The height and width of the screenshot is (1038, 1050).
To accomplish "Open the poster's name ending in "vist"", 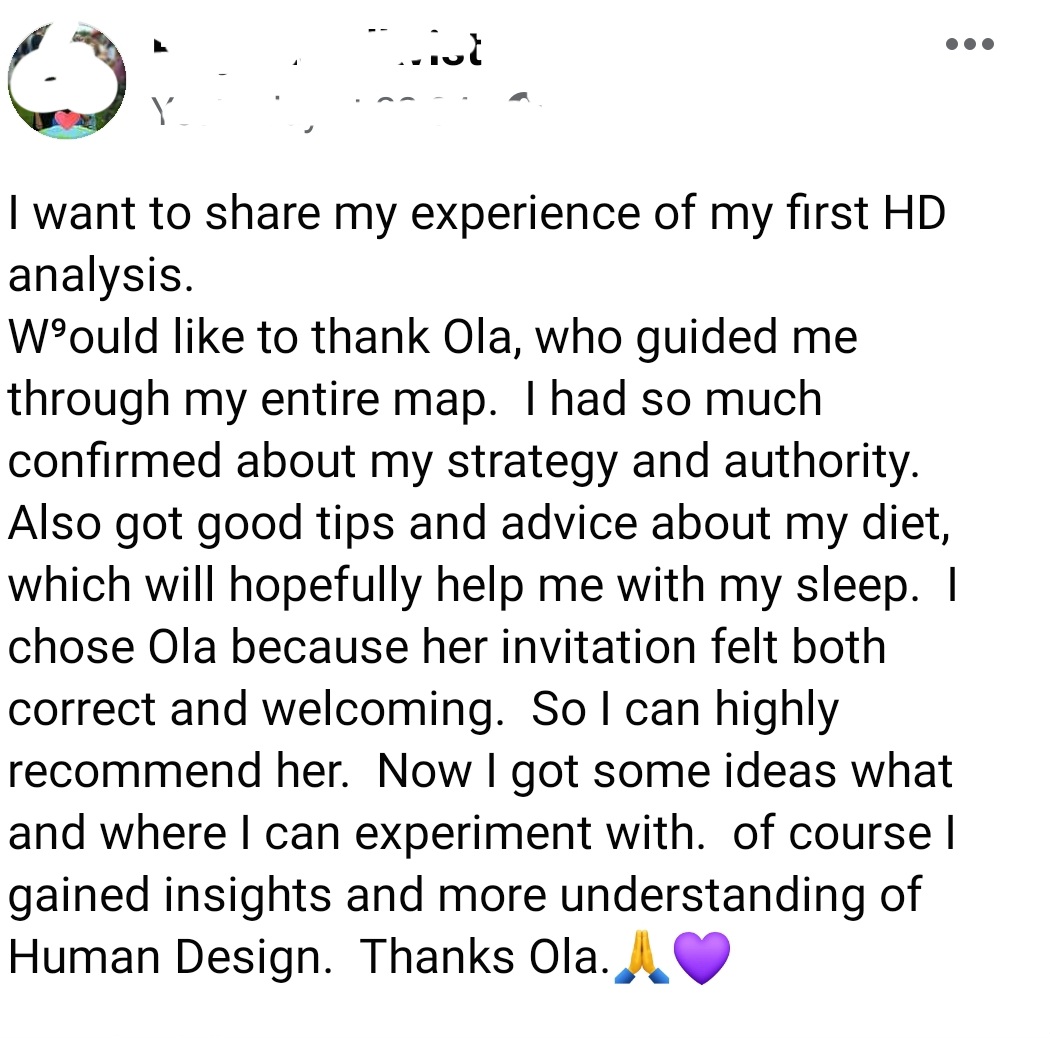I will 318,48.
